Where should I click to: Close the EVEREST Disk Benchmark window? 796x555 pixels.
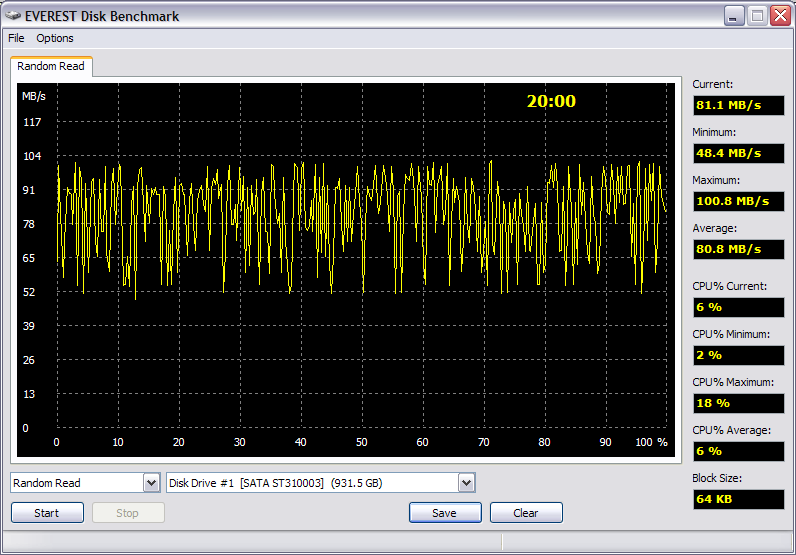pos(780,16)
